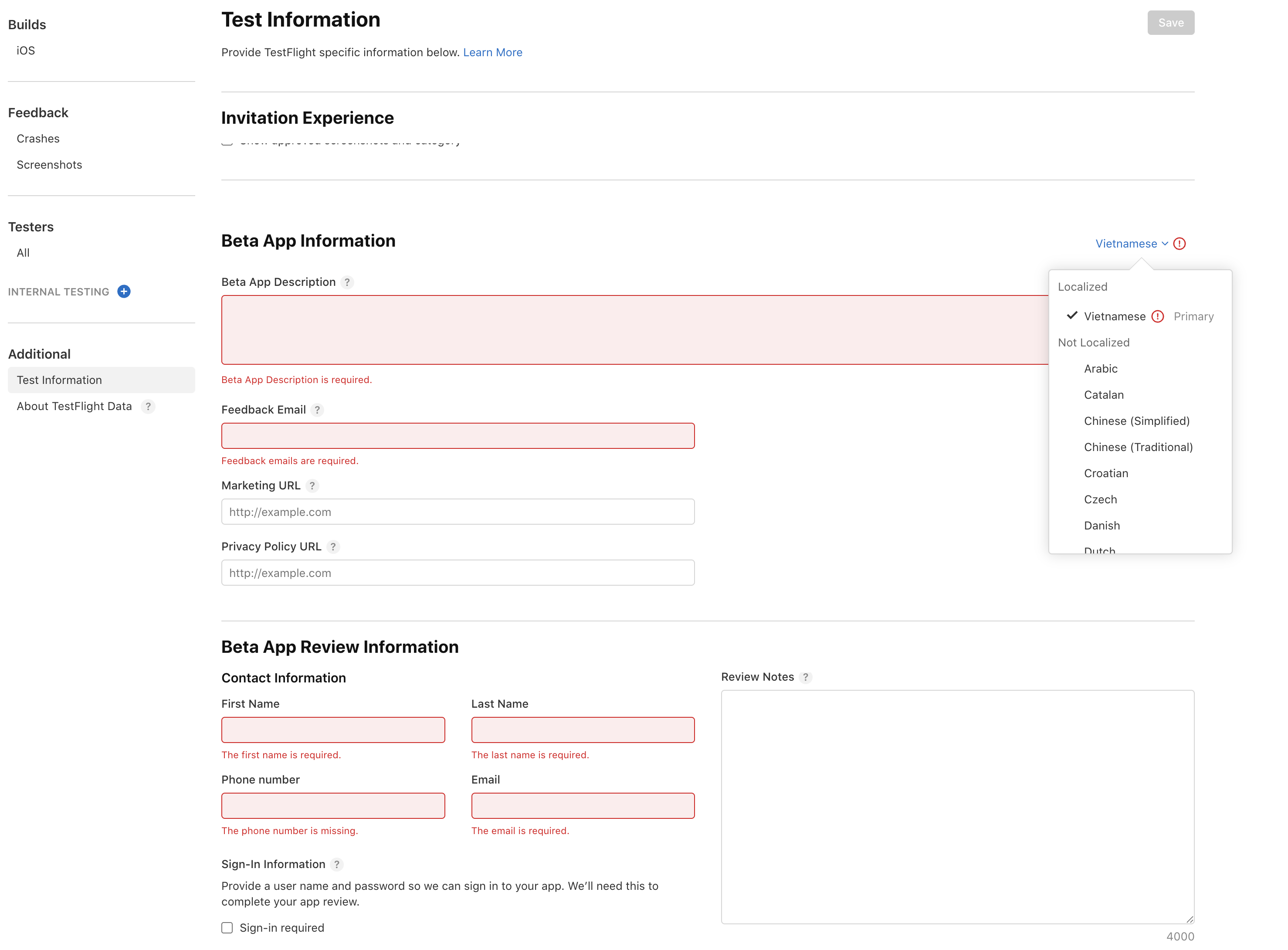This screenshot has width=1288, height=950.
Task: Click the Save button
Action: click(1171, 23)
